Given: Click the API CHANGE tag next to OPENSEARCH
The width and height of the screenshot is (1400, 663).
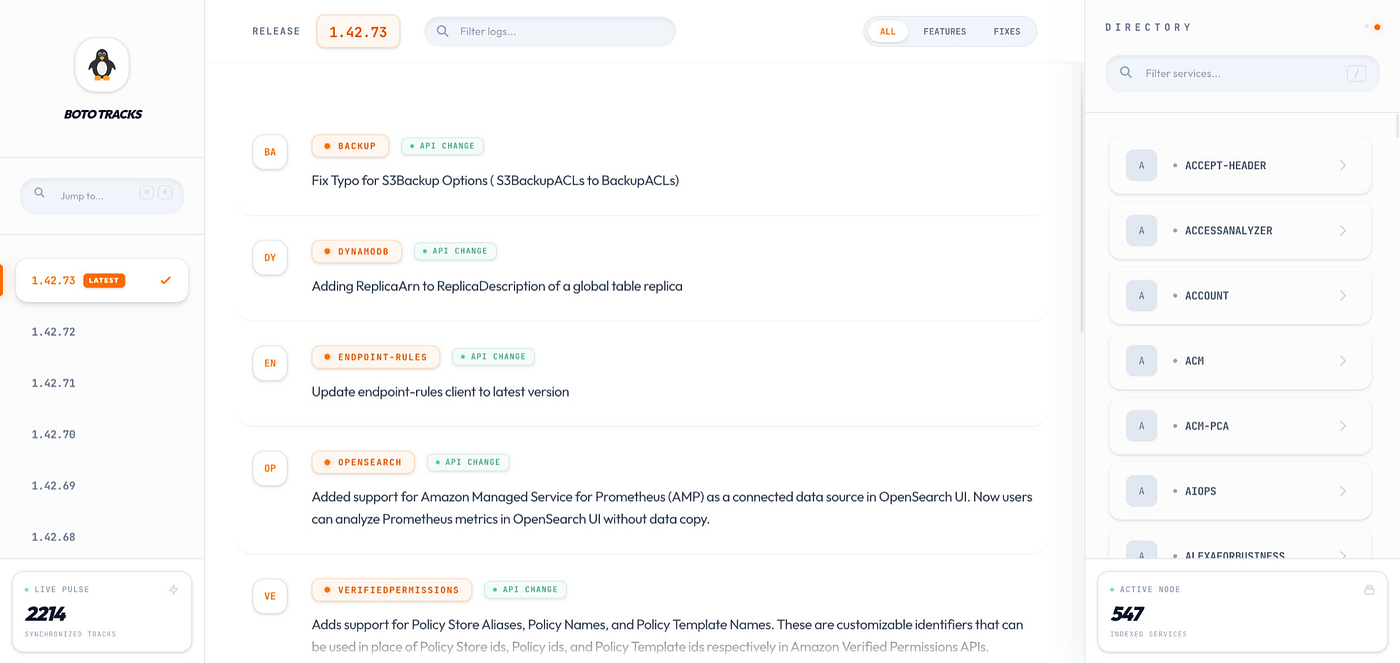Looking at the screenshot, I should coord(468,462).
